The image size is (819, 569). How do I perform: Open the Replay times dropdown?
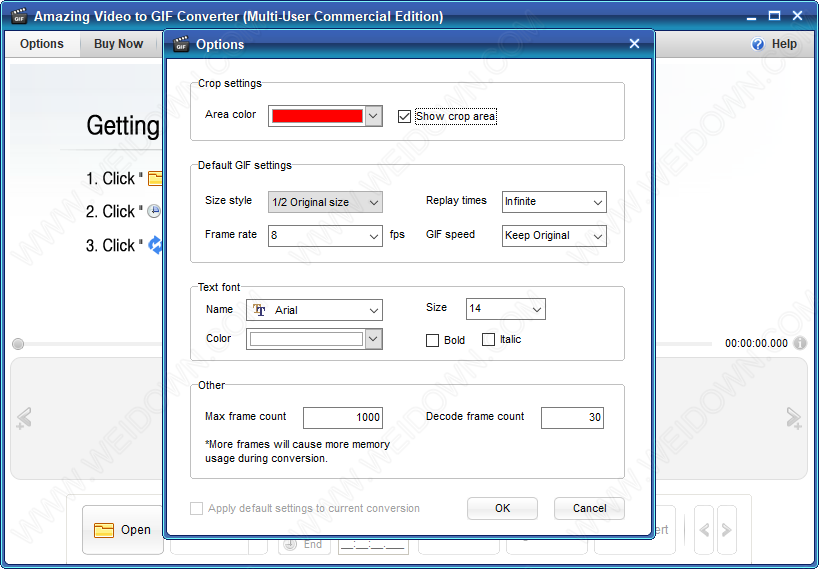(554, 202)
